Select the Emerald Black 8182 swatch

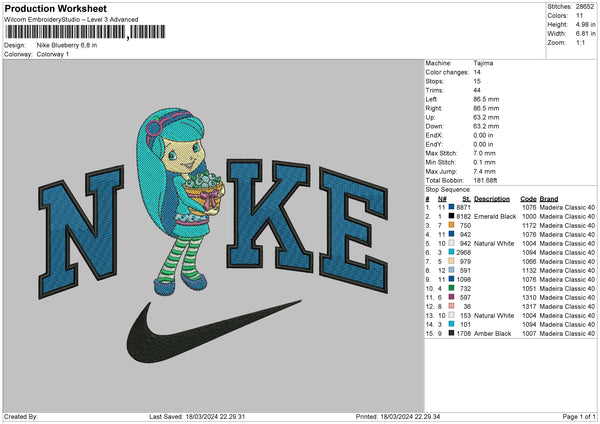[451, 215]
